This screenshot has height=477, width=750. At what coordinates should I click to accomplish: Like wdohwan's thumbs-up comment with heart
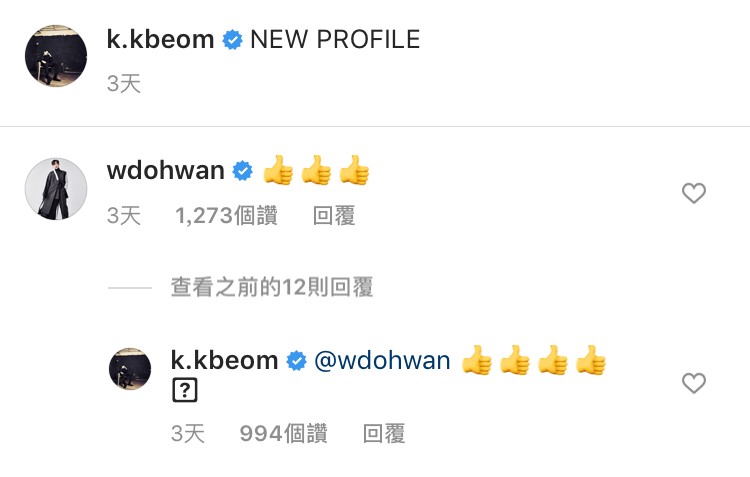coord(694,193)
